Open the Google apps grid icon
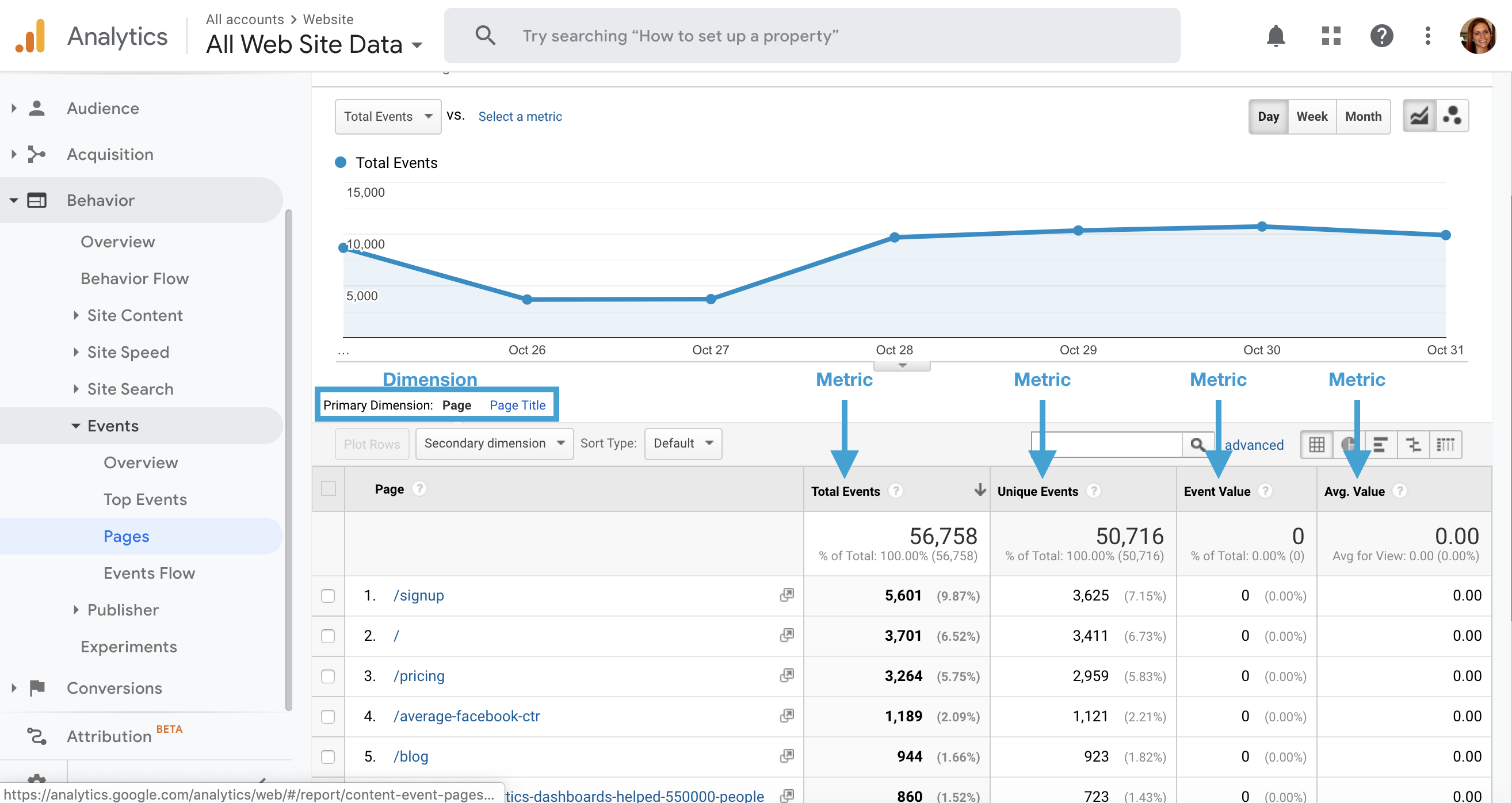 click(x=1331, y=36)
